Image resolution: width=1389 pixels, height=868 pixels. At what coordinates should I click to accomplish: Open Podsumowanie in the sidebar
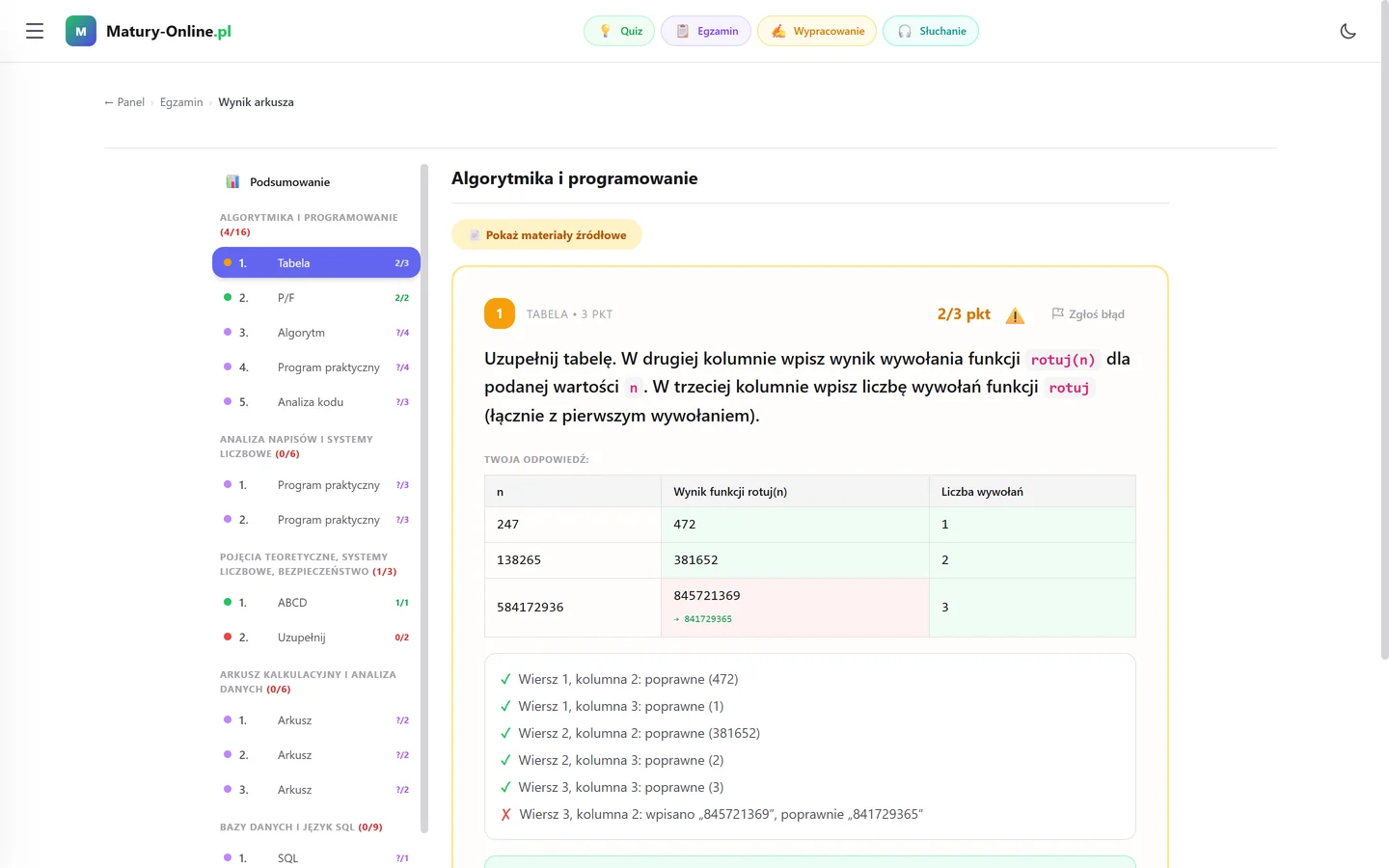316,181
